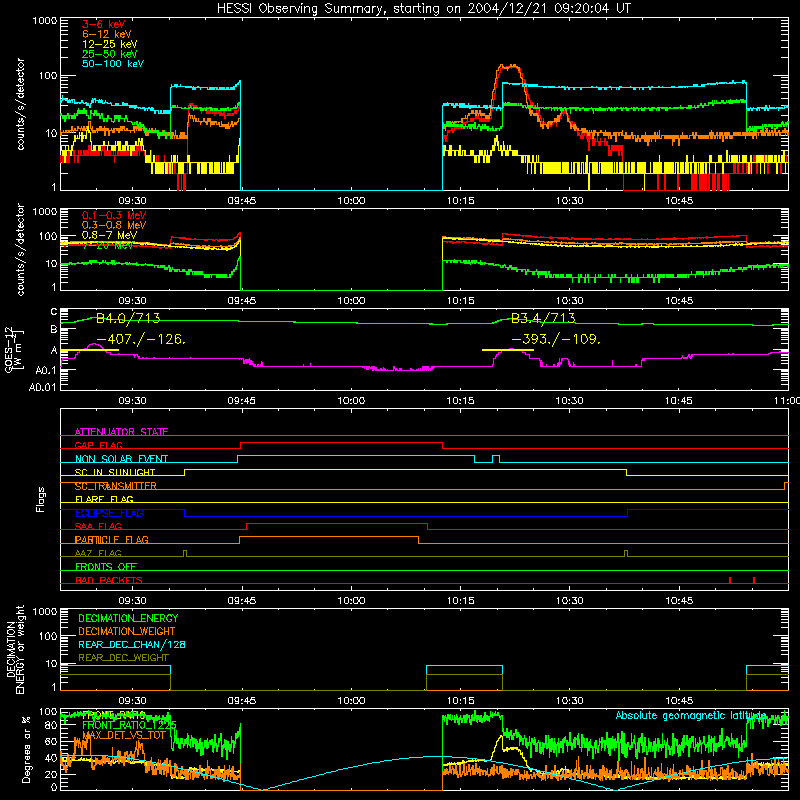Click the B tick label on GOES axis
Screen dimensions: 800x800
pyautogui.click(x=54, y=330)
